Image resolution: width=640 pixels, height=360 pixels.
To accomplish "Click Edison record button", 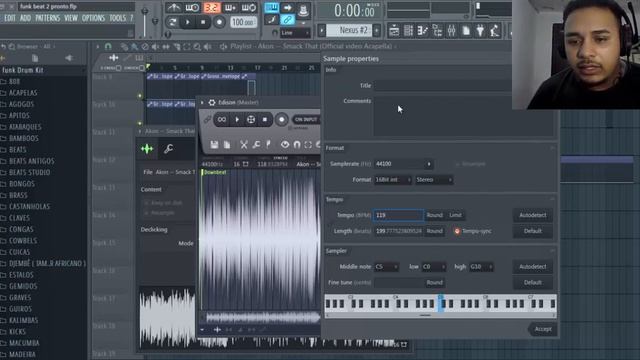I will click(x=281, y=120).
